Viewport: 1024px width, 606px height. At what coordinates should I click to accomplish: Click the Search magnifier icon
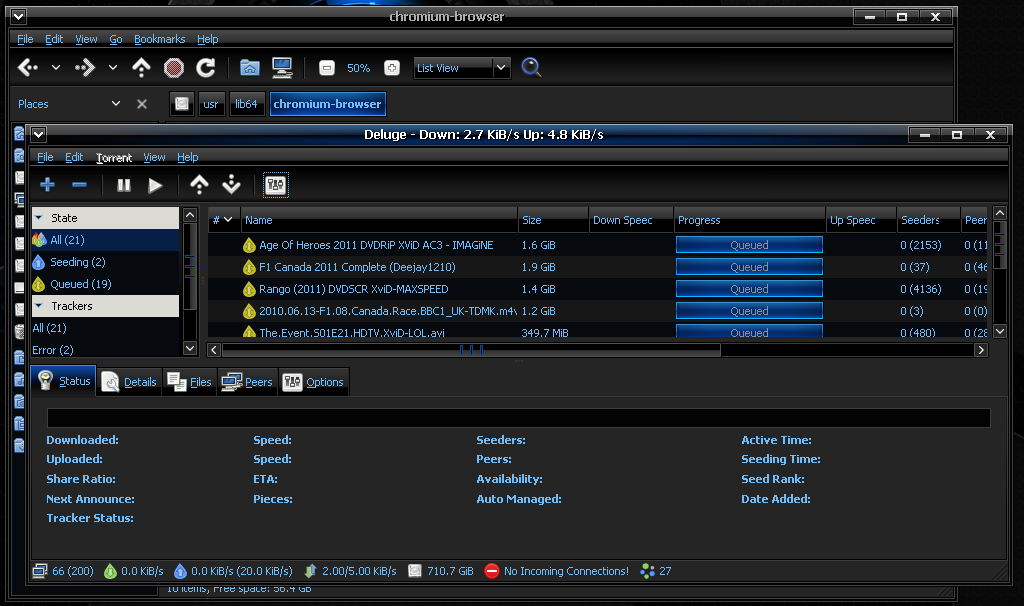[x=531, y=67]
